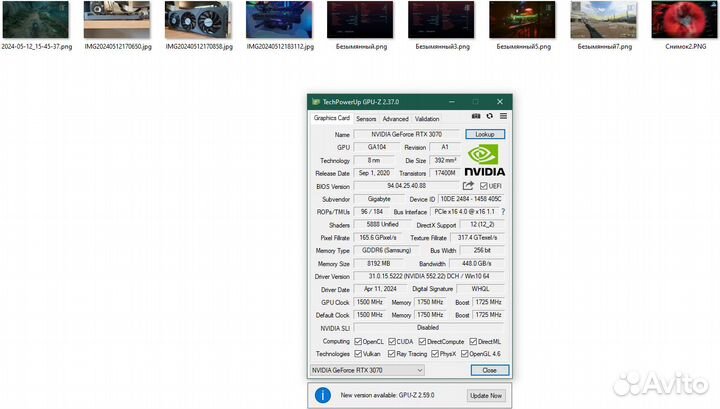Image resolution: width=720 pixels, height=409 pixels.
Task: Click the Memory Size field 8192 MB
Action: pyautogui.click(x=379, y=263)
